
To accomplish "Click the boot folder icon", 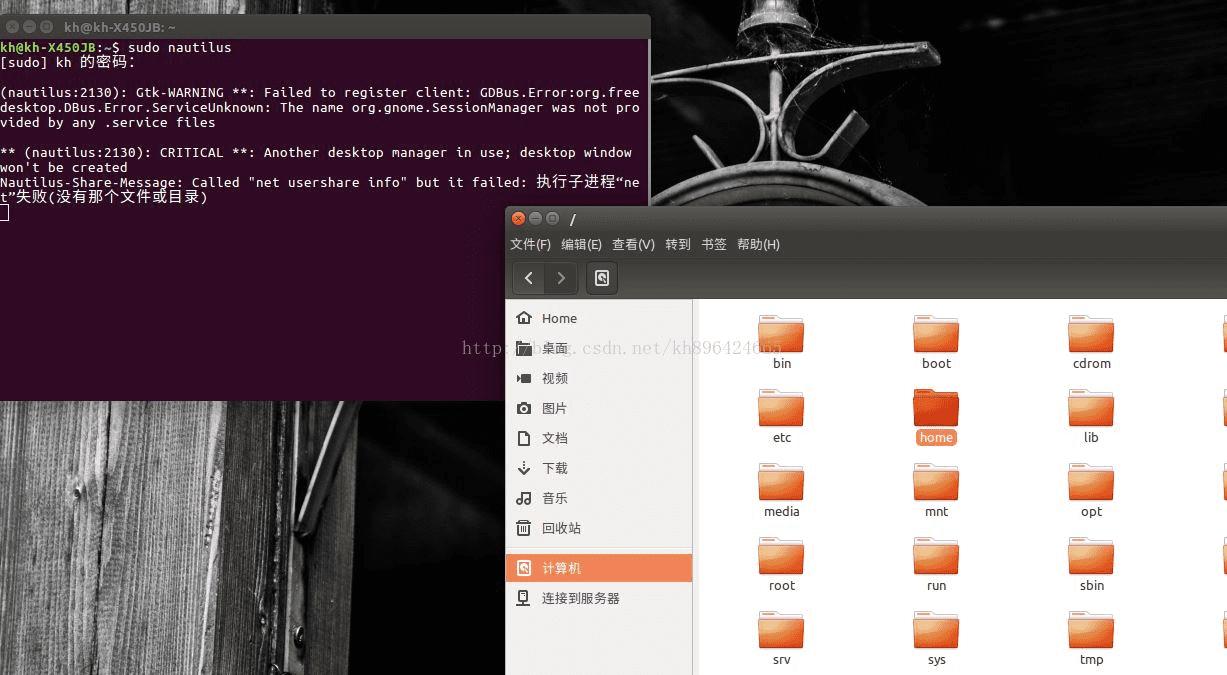I will [936, 334].
